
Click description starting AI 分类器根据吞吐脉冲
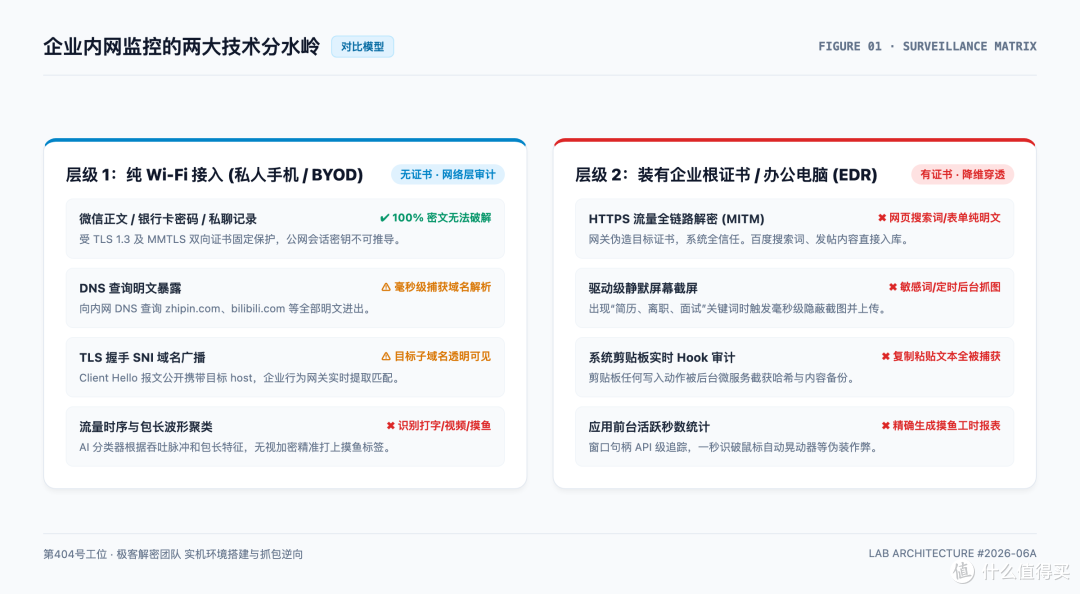coord(236,448)
